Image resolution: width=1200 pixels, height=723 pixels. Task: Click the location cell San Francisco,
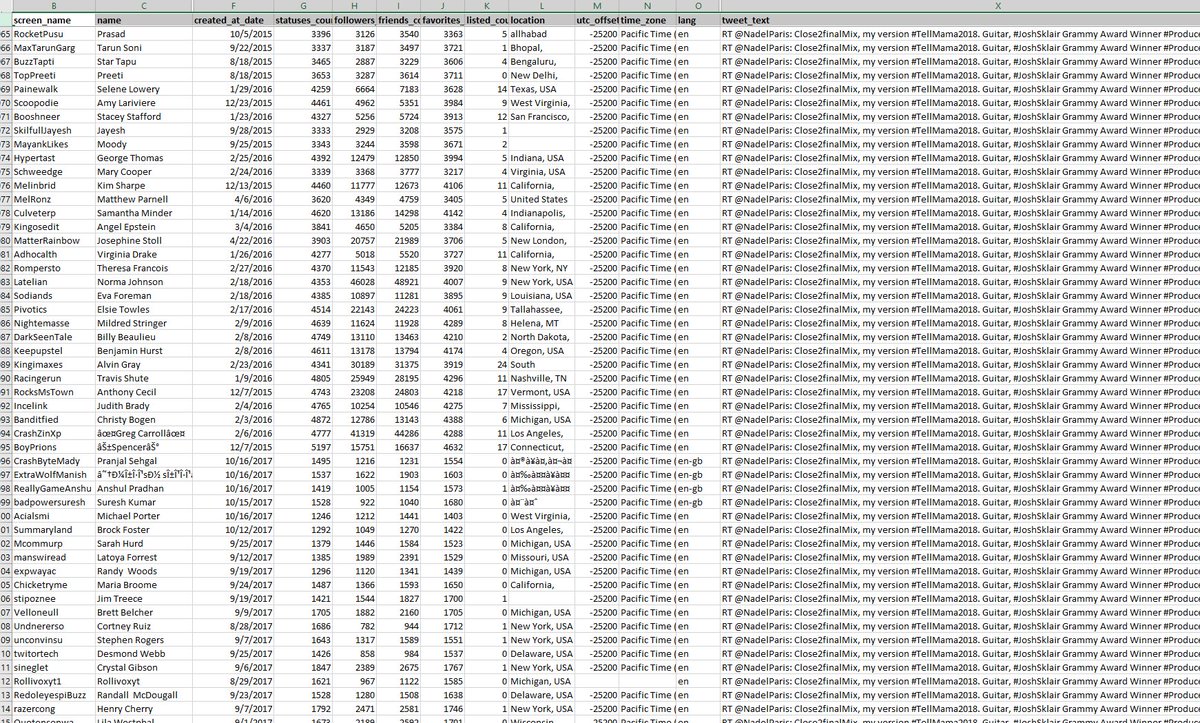coord(541,116)
